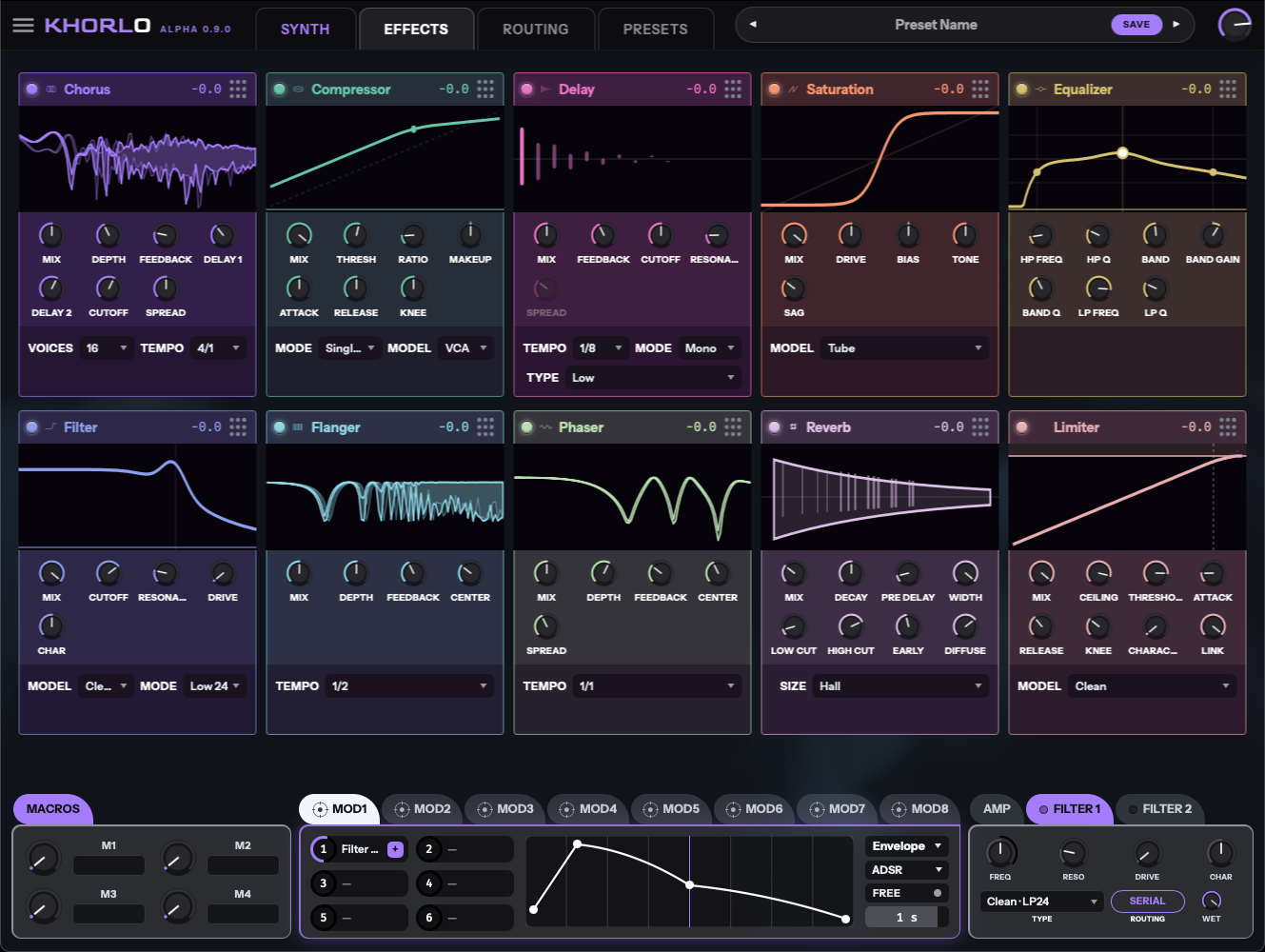Toggle the Reverb effect power button

point(775,426)
